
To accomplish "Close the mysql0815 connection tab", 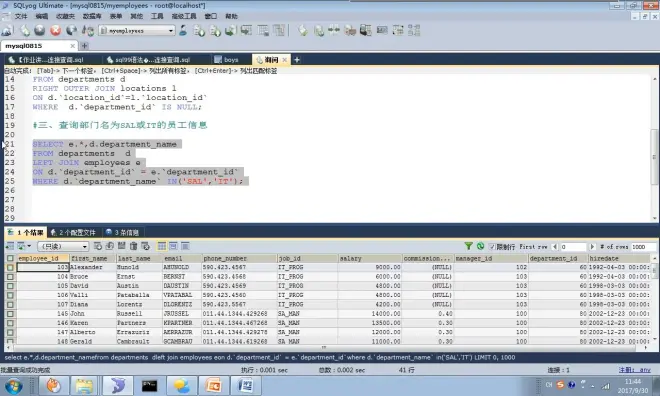I will click(72, 45).
